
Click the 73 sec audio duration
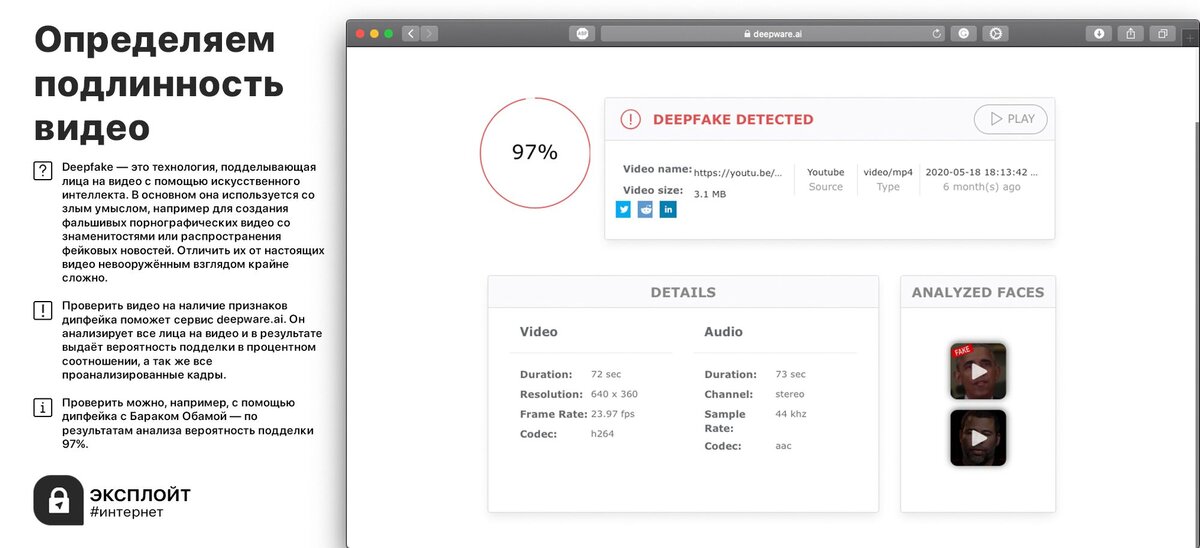coord(790,374)
